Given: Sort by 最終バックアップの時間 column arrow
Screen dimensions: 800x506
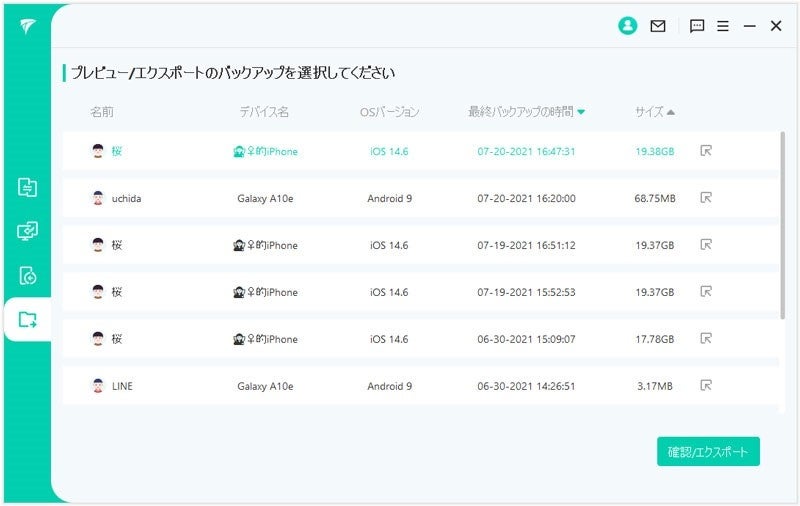Looking at the screenshot, I should tap(581, 112).
